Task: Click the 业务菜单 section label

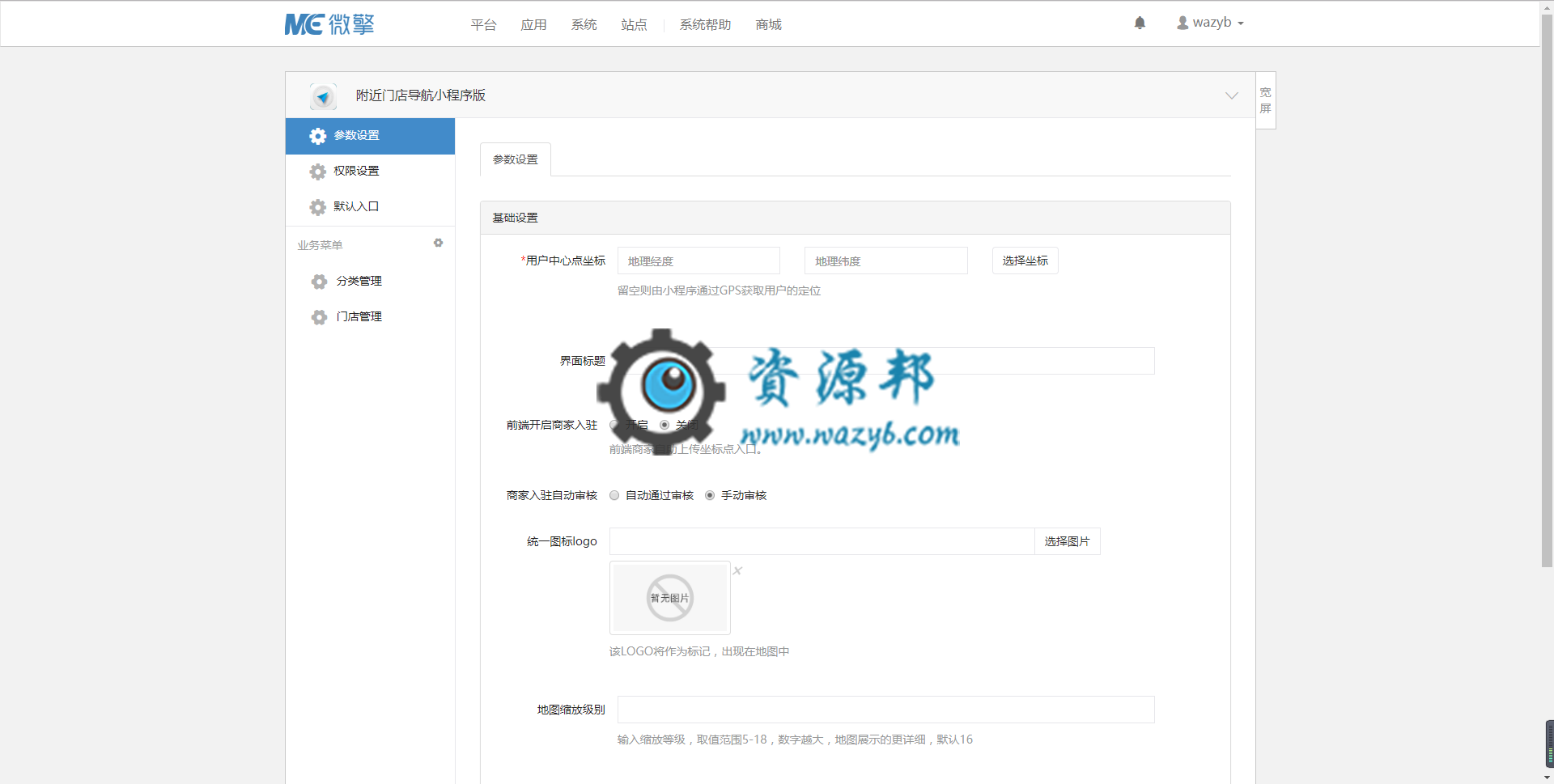Action: pyautogui.click(x=320, y=245)
